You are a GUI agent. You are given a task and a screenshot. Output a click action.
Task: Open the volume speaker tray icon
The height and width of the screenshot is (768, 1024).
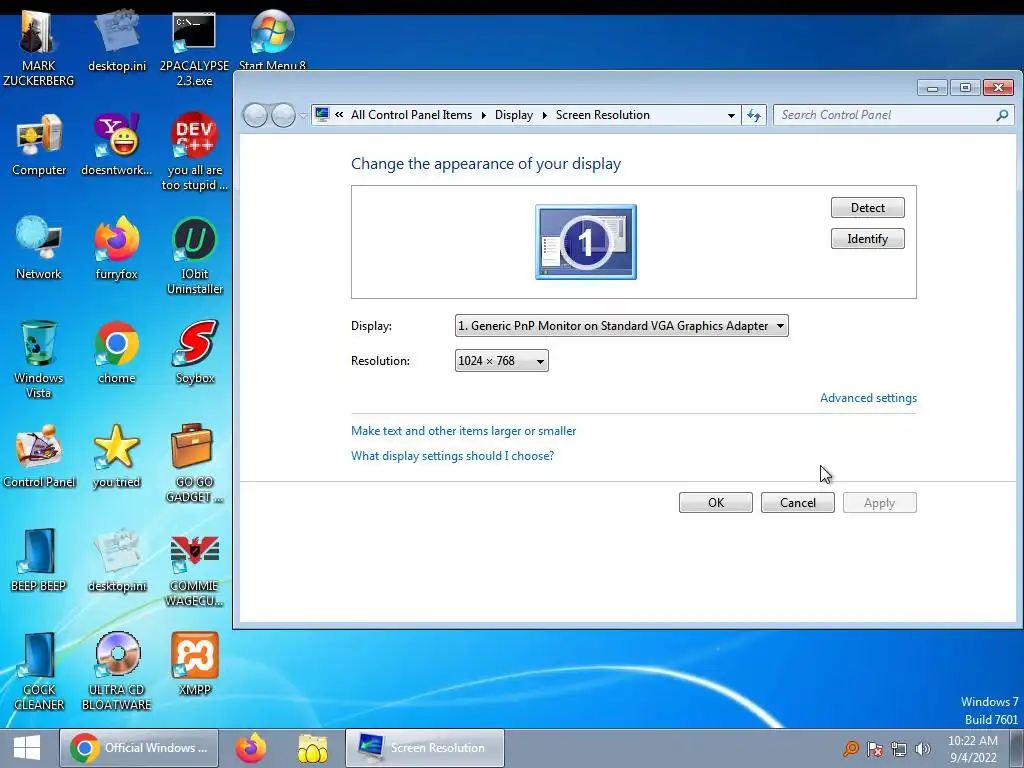923,748
